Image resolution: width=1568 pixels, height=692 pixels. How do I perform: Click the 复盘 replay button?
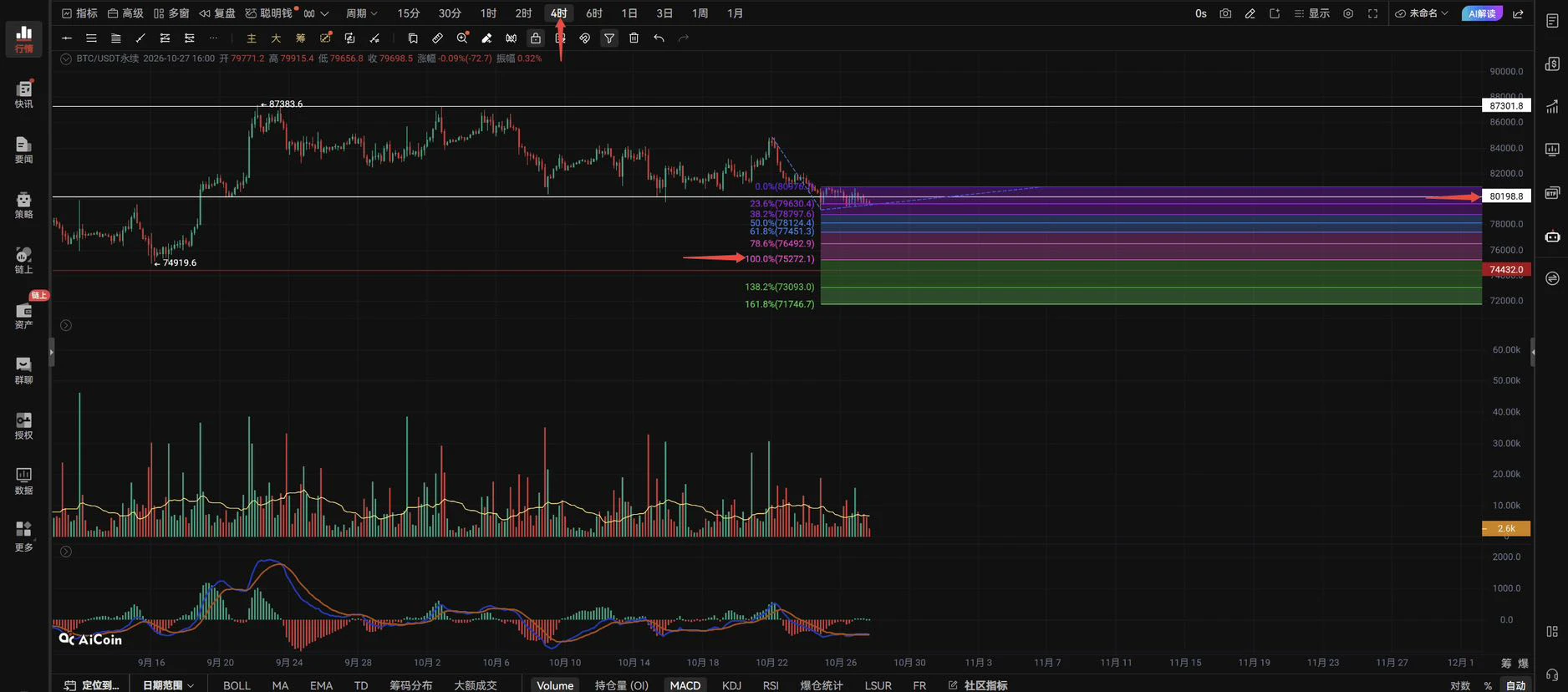click(x=217, y=13)
